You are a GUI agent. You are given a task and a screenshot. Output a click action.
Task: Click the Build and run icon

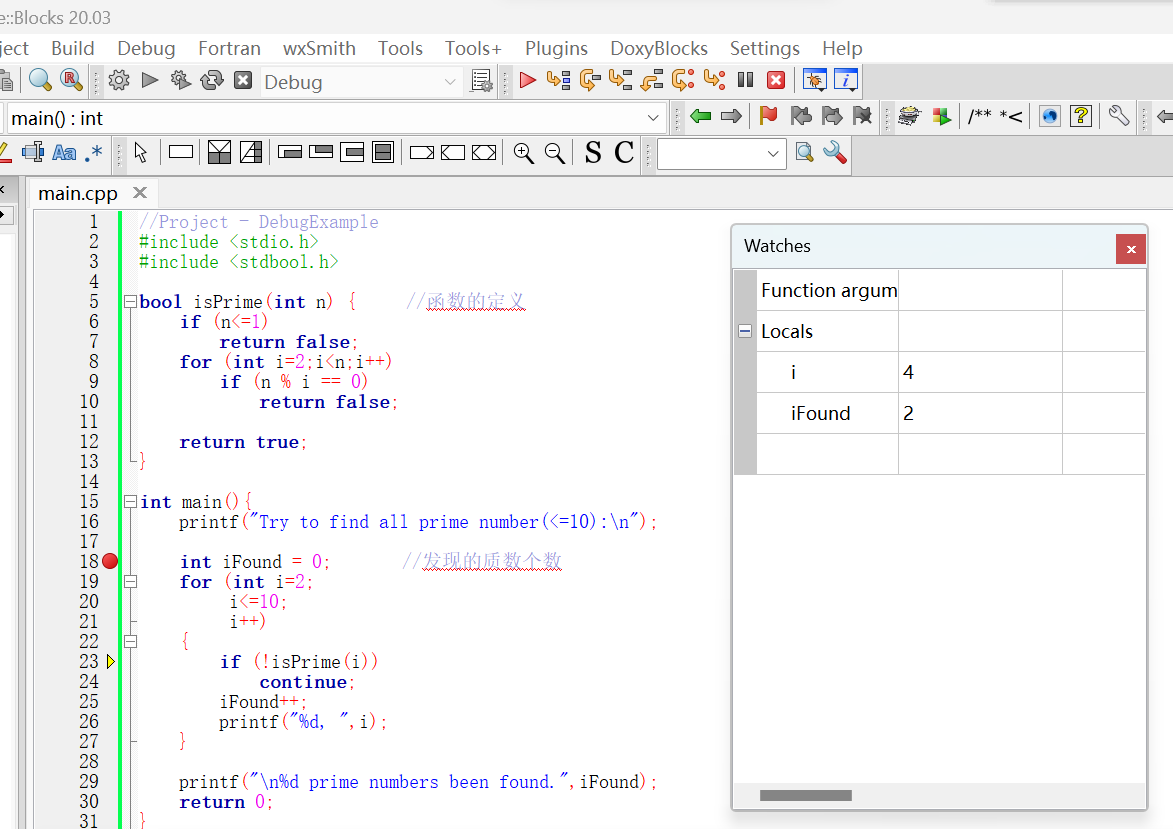click(x=180, y=80)
